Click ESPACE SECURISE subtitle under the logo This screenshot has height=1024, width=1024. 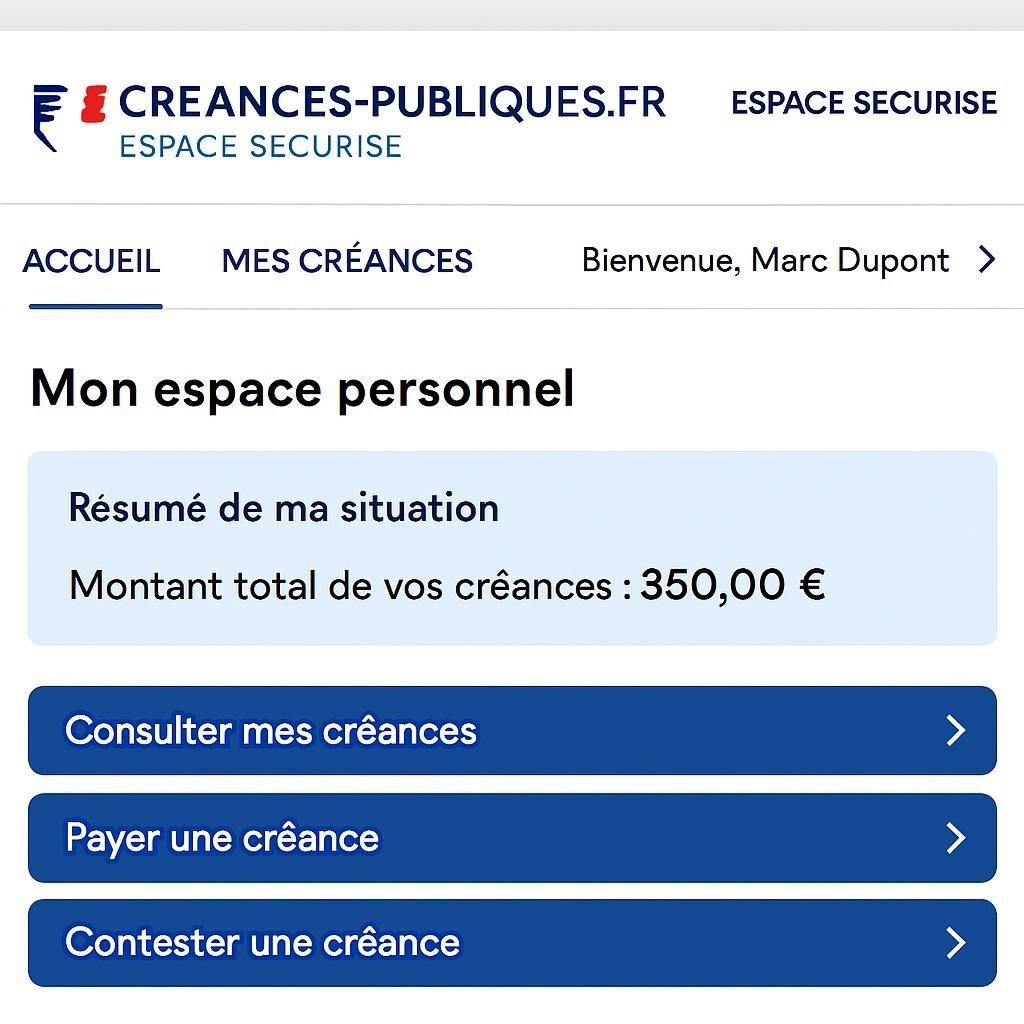(260, 146)
